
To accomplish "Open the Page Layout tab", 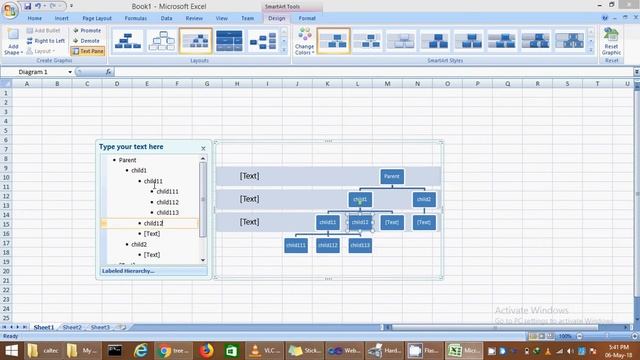I will coord(97,18).
